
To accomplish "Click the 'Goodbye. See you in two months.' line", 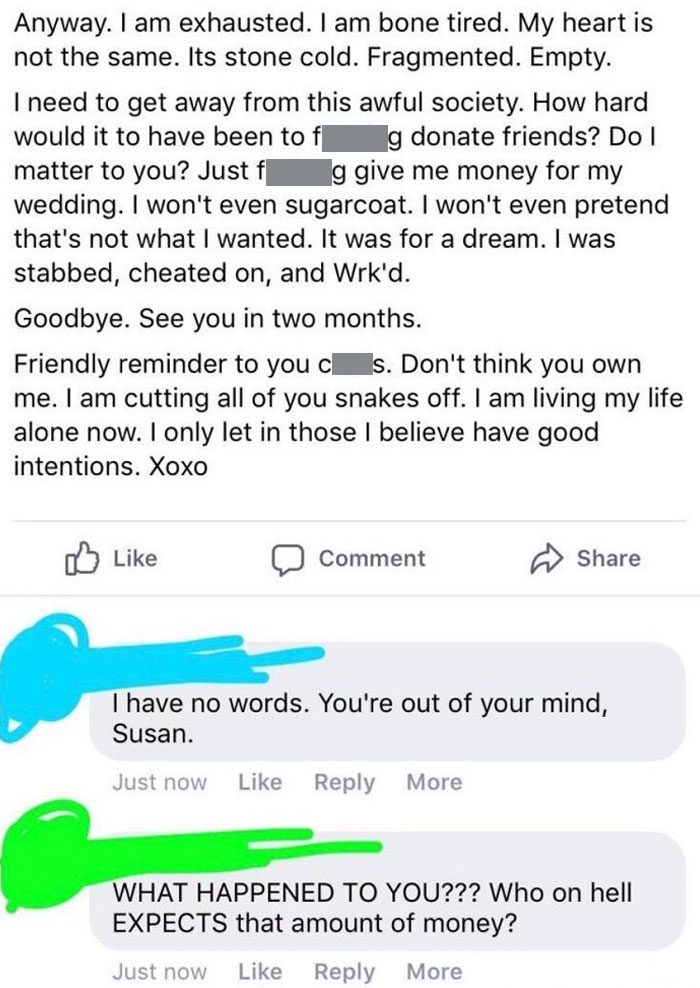I will click(x=217, y=318).
